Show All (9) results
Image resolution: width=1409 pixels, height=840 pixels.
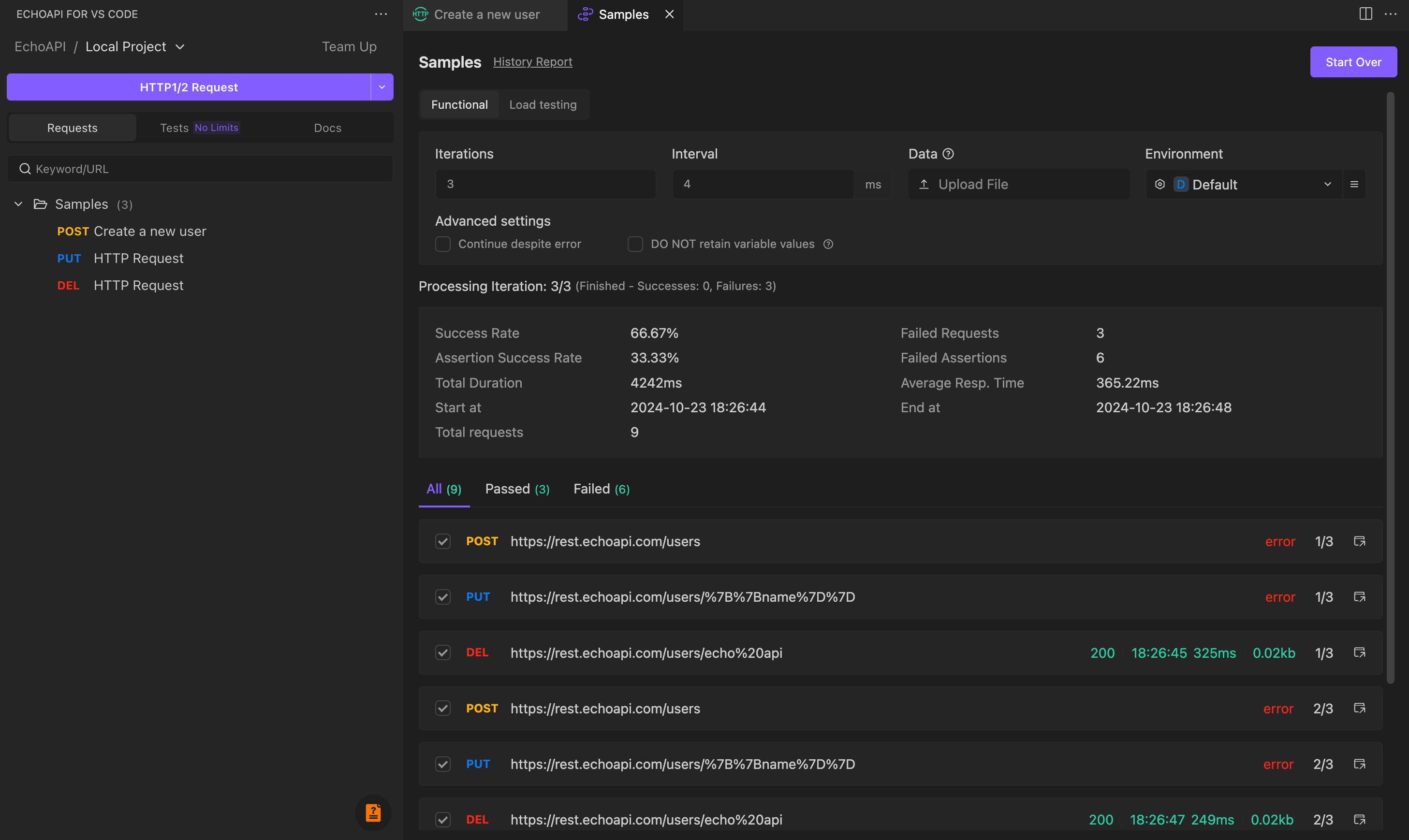pyautogui.click(x=443, y=489)
